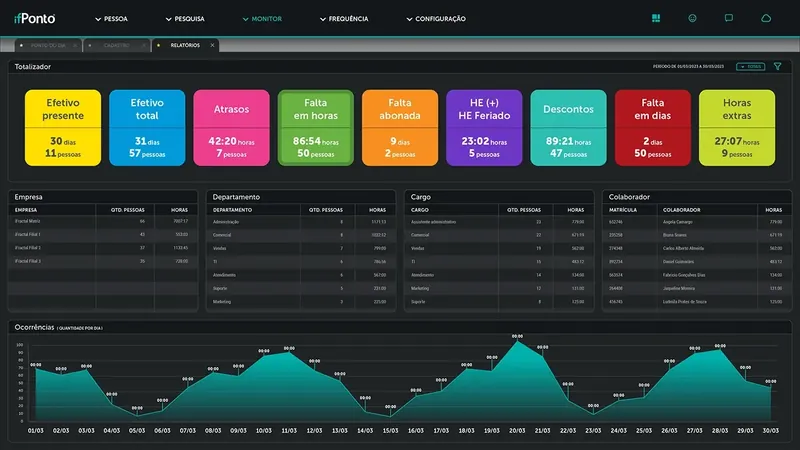Select the Comercial row in Cargo table

click(499, 235)
